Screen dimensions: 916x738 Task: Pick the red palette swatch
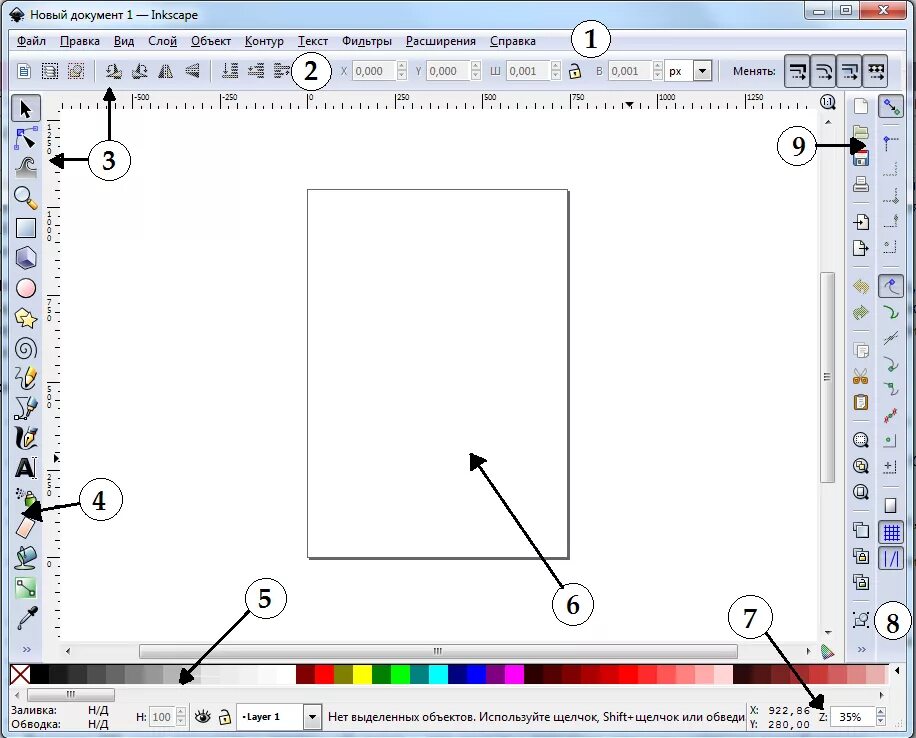[324, 674]
